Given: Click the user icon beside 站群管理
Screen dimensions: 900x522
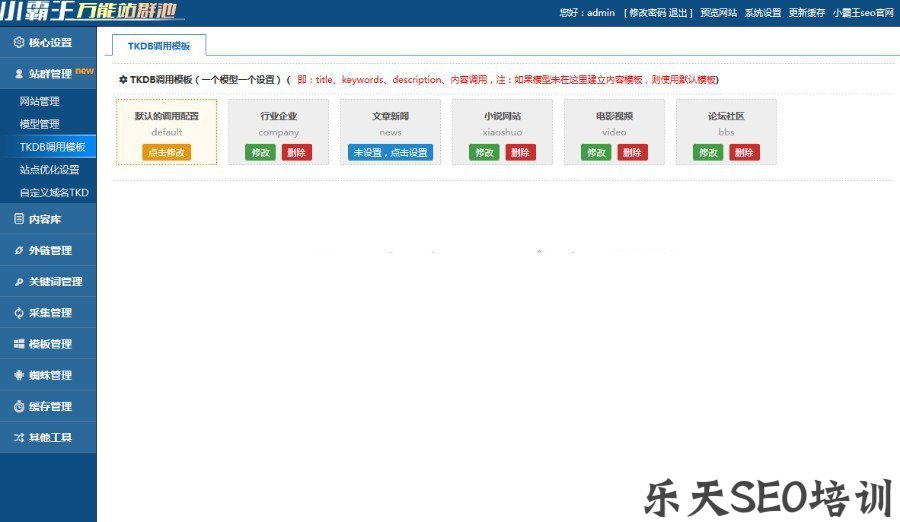Looking at the screenshot, I should (19, 74).
